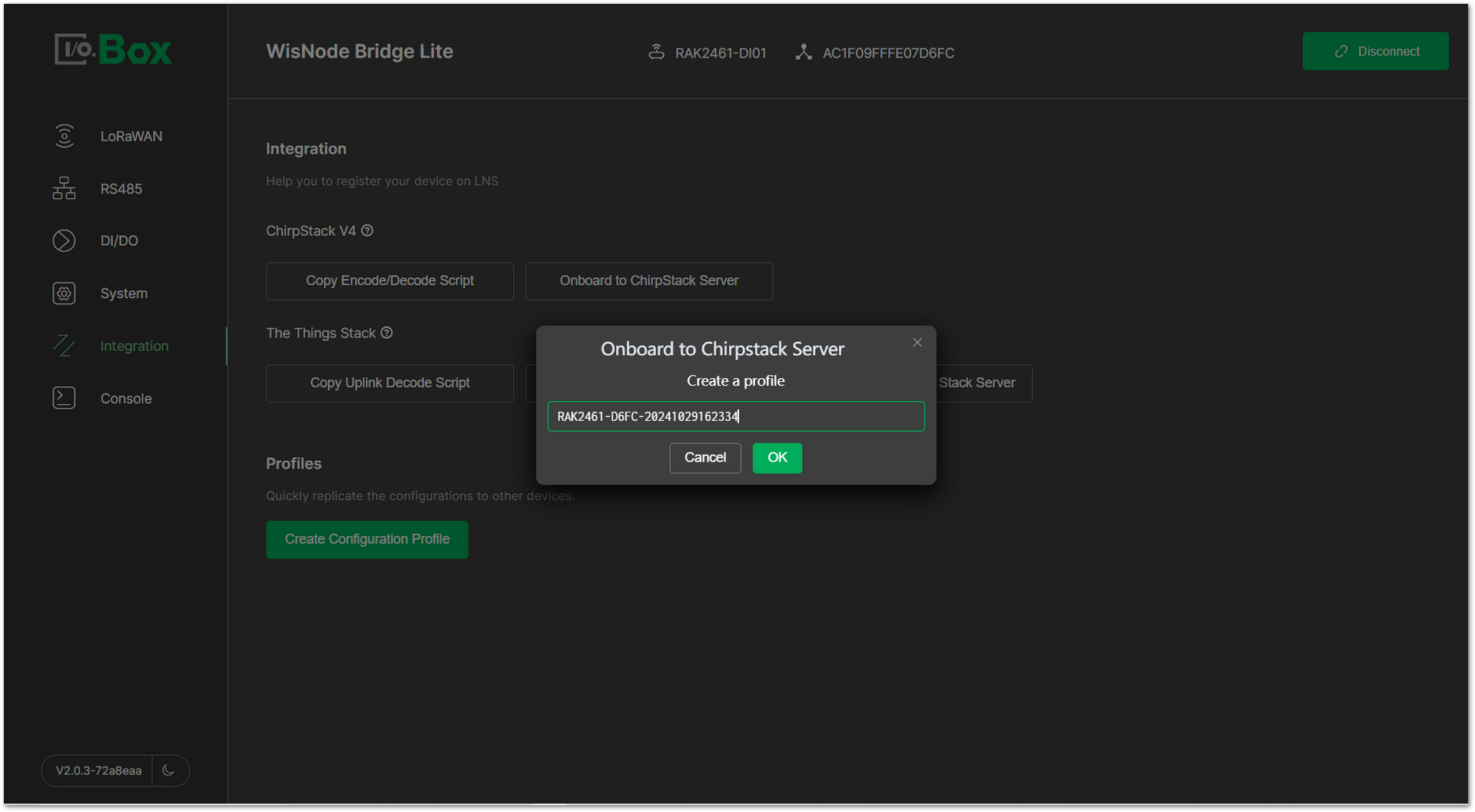The height and width of the screenshot is (812, 1475).
Task: Click the Disconnect link icon
Action: coord(1341,51)
